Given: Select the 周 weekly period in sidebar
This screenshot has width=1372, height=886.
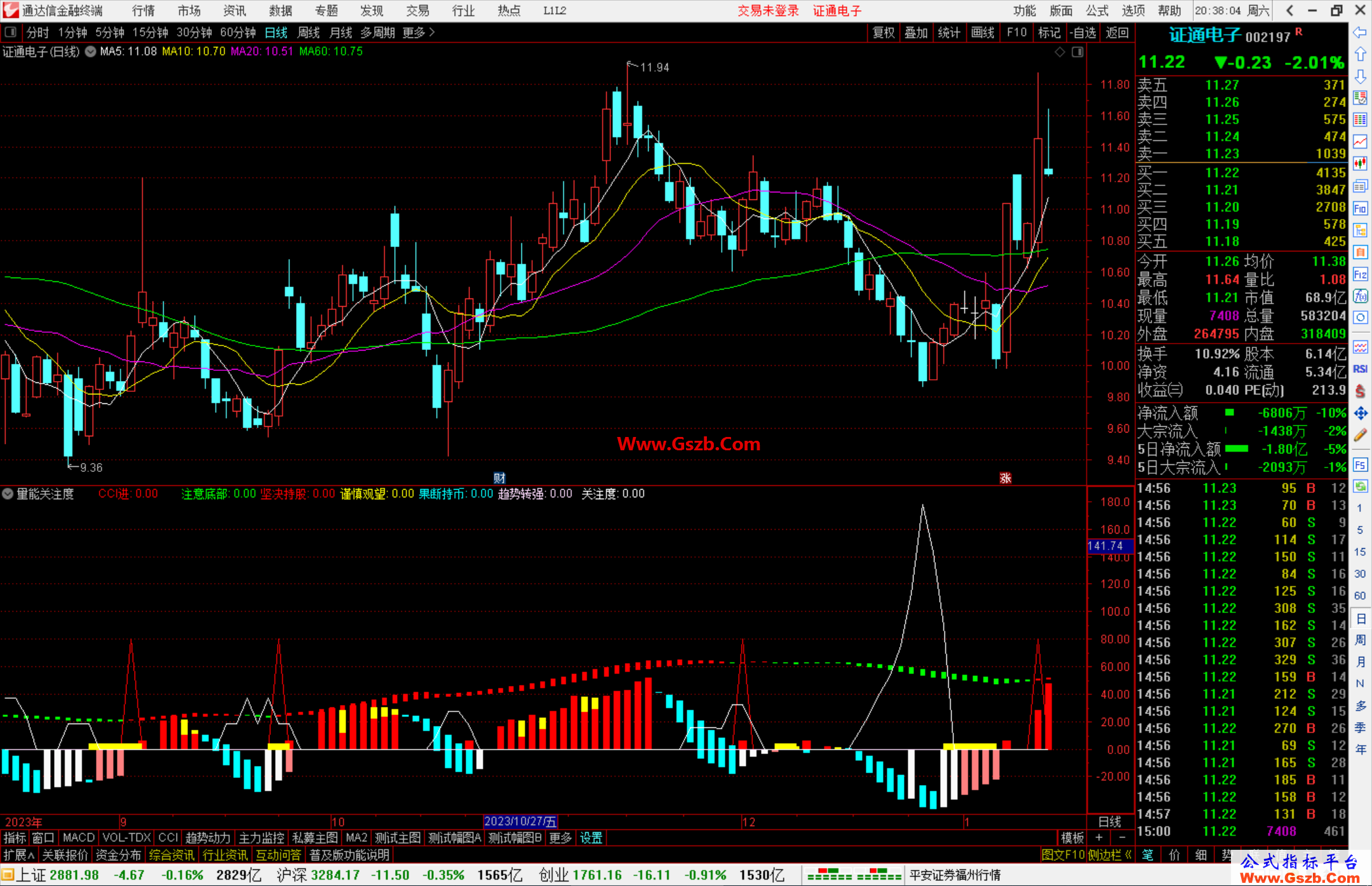Looking at the screenshot, I should pos(1360,640).
